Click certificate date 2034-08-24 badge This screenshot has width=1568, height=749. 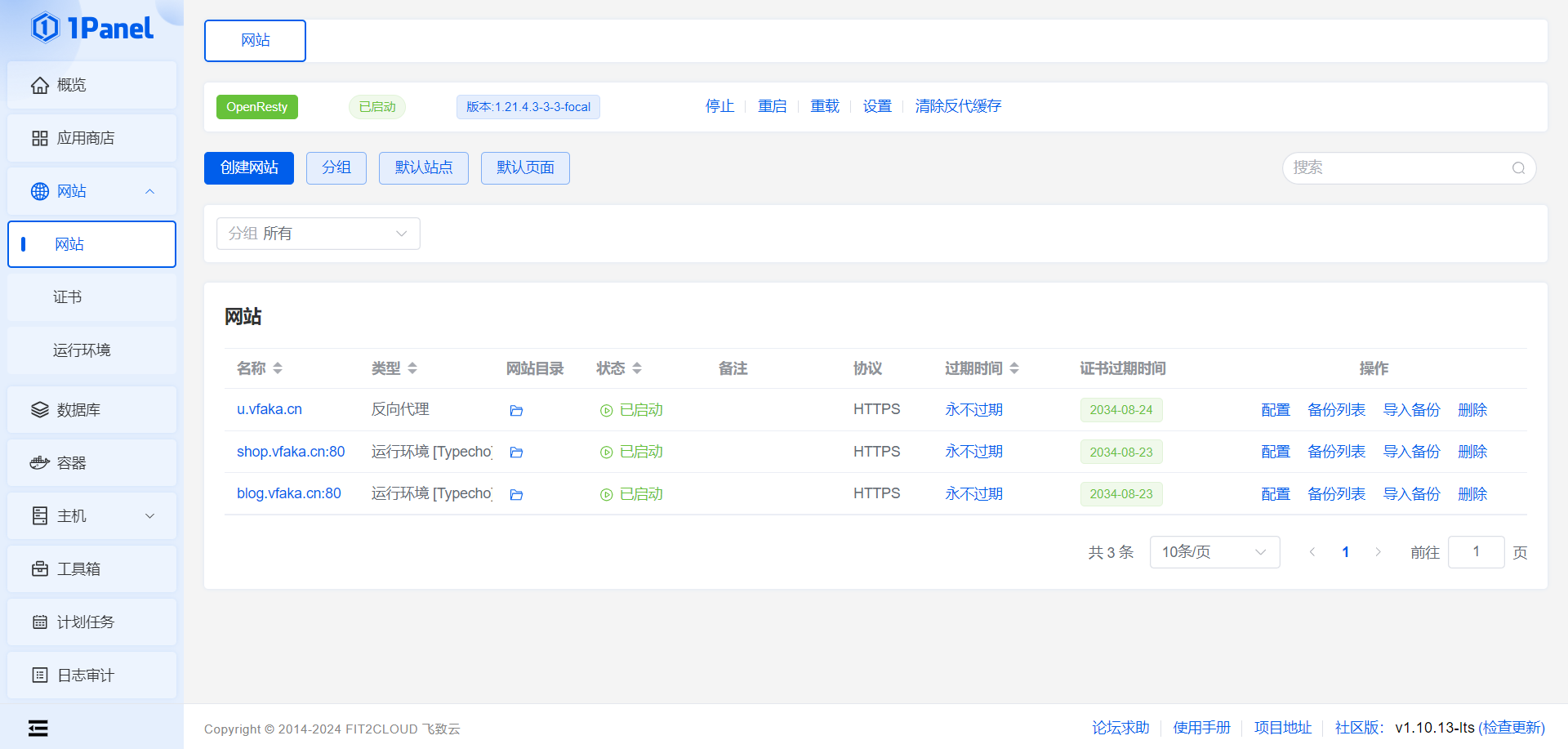tap(1120, 410)
